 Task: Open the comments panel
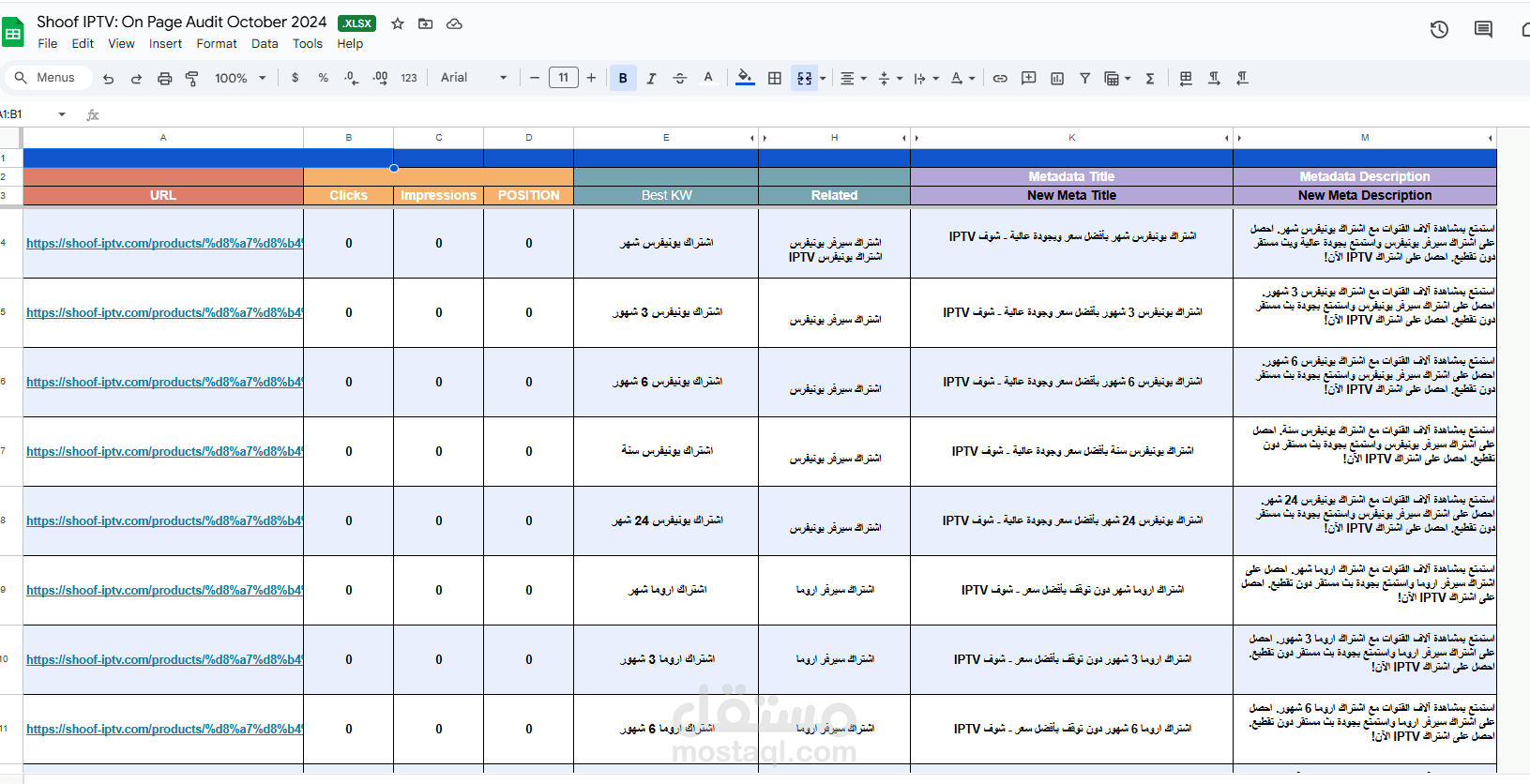coord(1483,30)
